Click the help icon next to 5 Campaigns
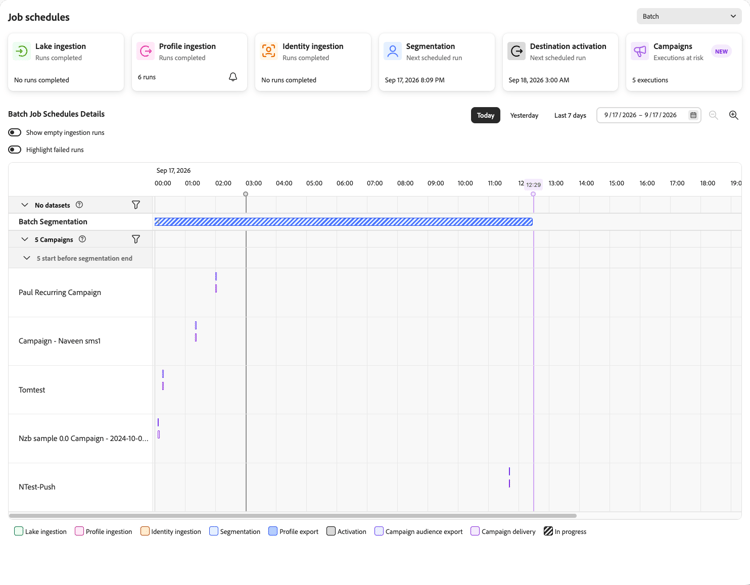The image size is (750, 585). coord(82,239)
